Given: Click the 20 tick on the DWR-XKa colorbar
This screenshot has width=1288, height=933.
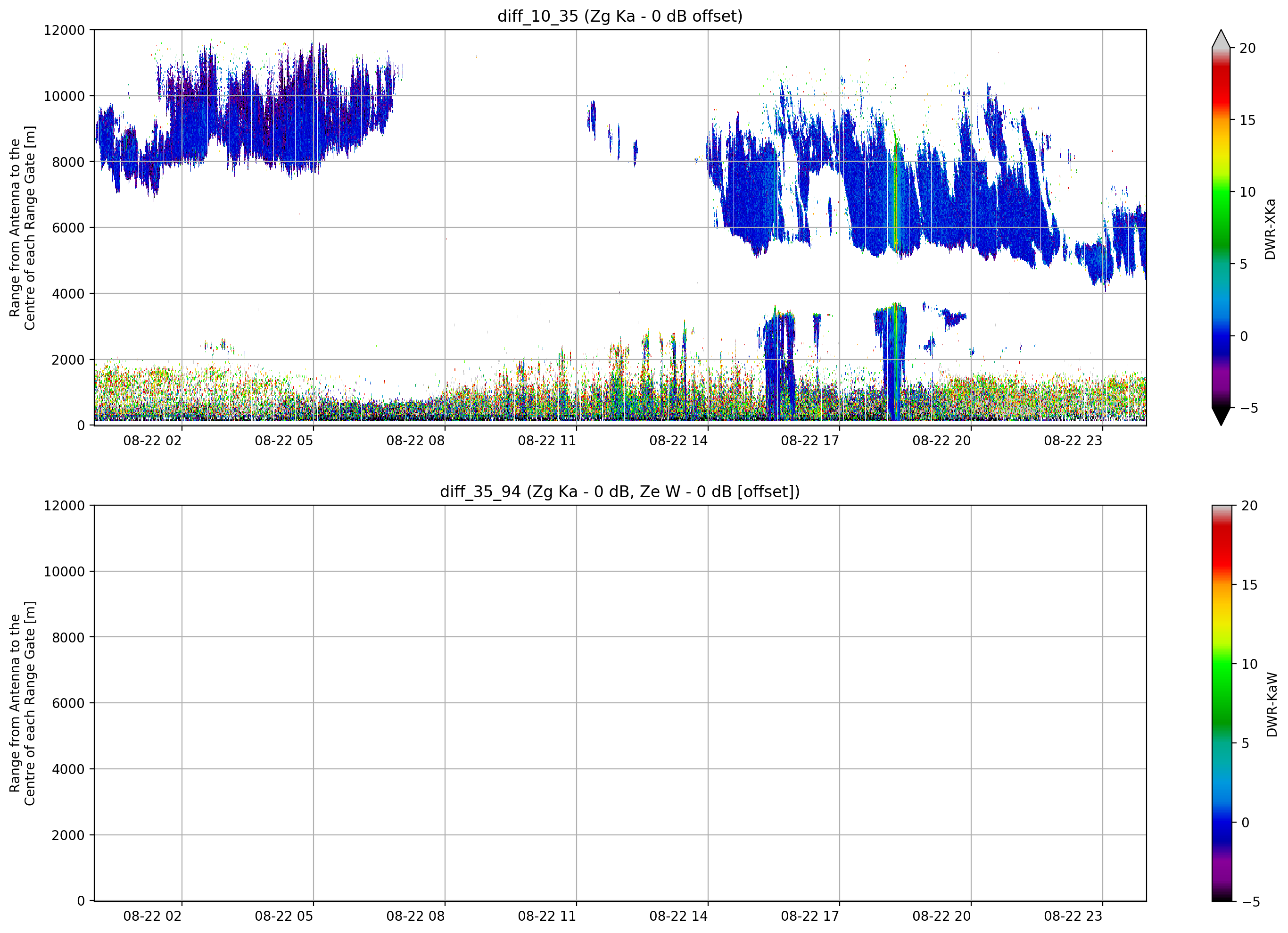Looking at the screenshot, I should 1247,49.
